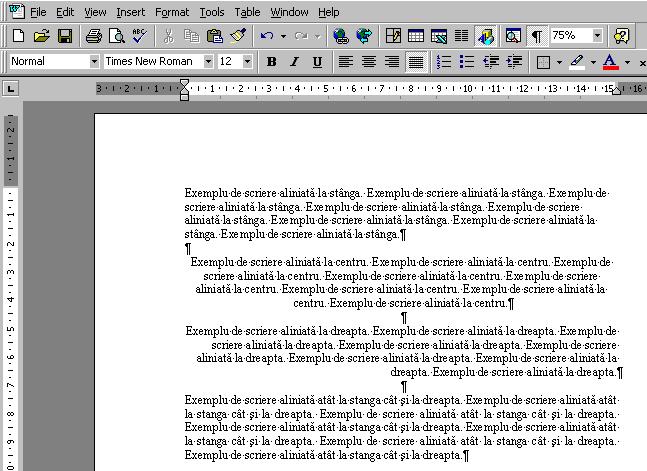Center the paragraph text
This screenshot has width=647, height=471.
[369, 62]
